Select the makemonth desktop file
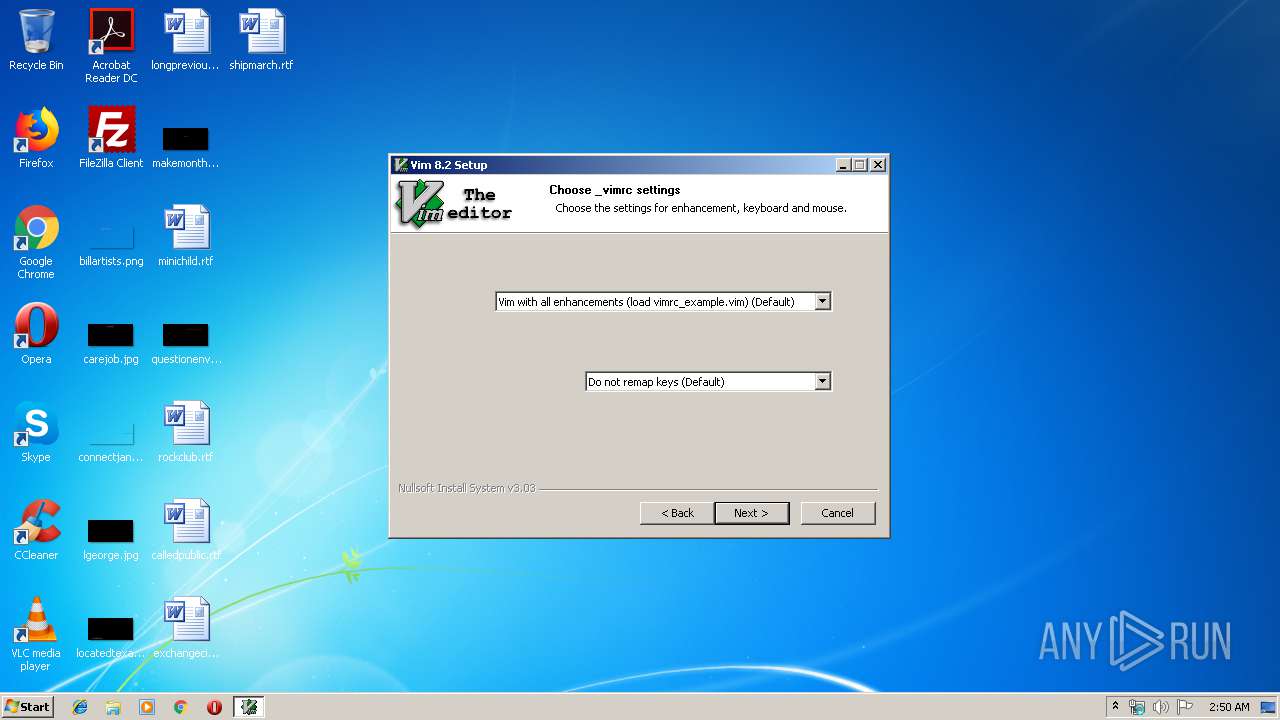The image size is (1280, 720). click(x=186, y=146)
